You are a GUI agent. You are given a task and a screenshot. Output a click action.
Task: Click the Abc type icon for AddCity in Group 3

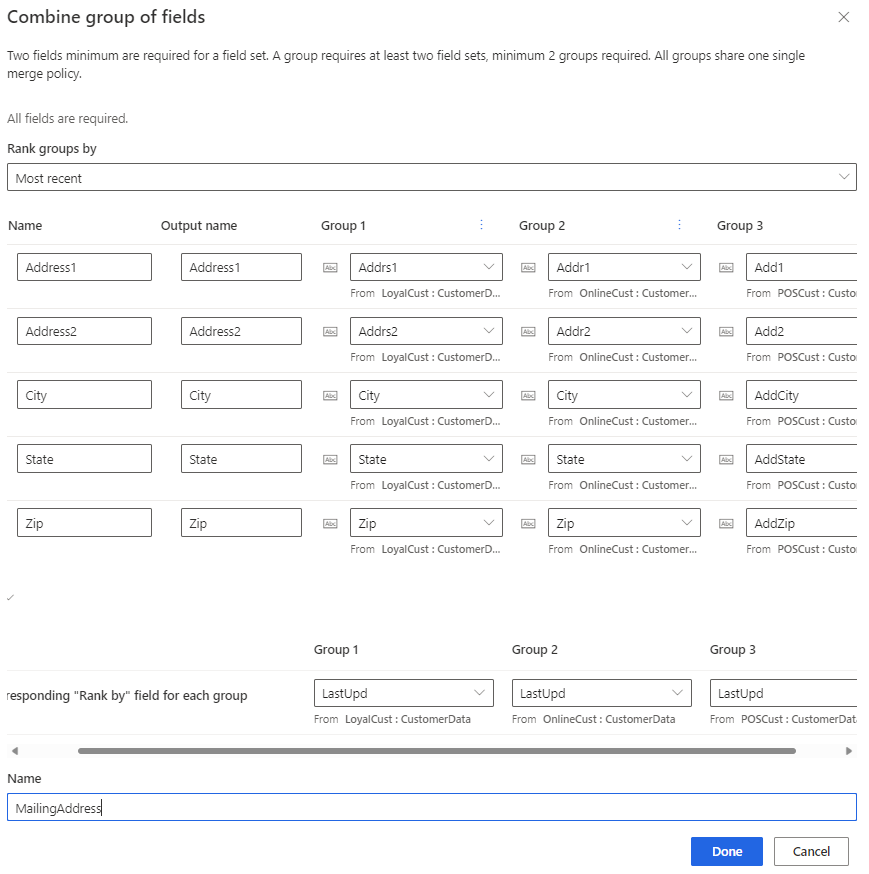(x=726, y=394)
